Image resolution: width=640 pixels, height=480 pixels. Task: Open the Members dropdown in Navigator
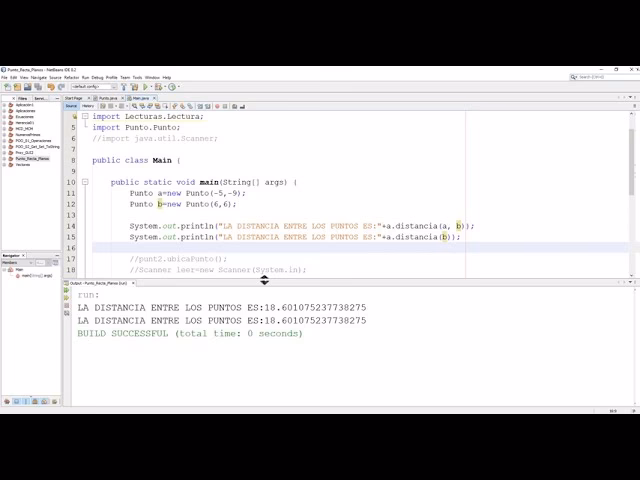pyautogui.click(x=17, y=262)
